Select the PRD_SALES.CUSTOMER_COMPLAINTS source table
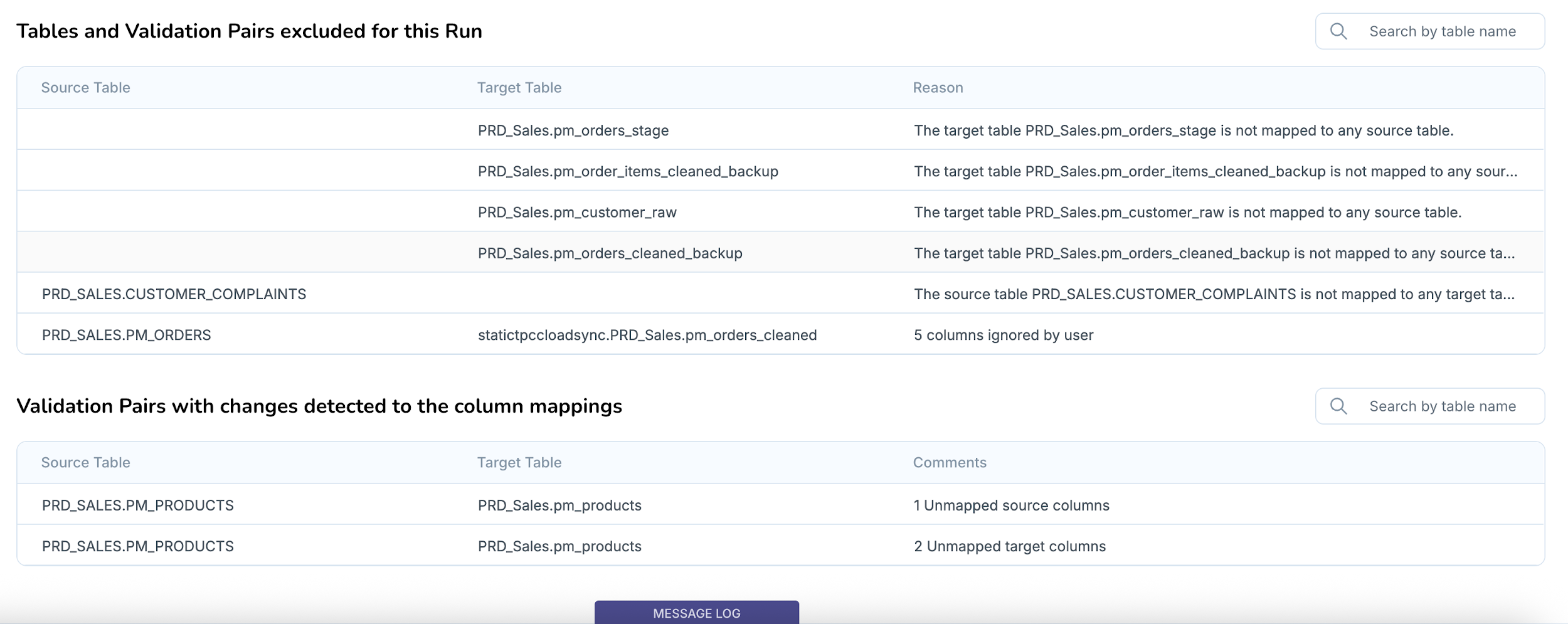 click(174, 294)
